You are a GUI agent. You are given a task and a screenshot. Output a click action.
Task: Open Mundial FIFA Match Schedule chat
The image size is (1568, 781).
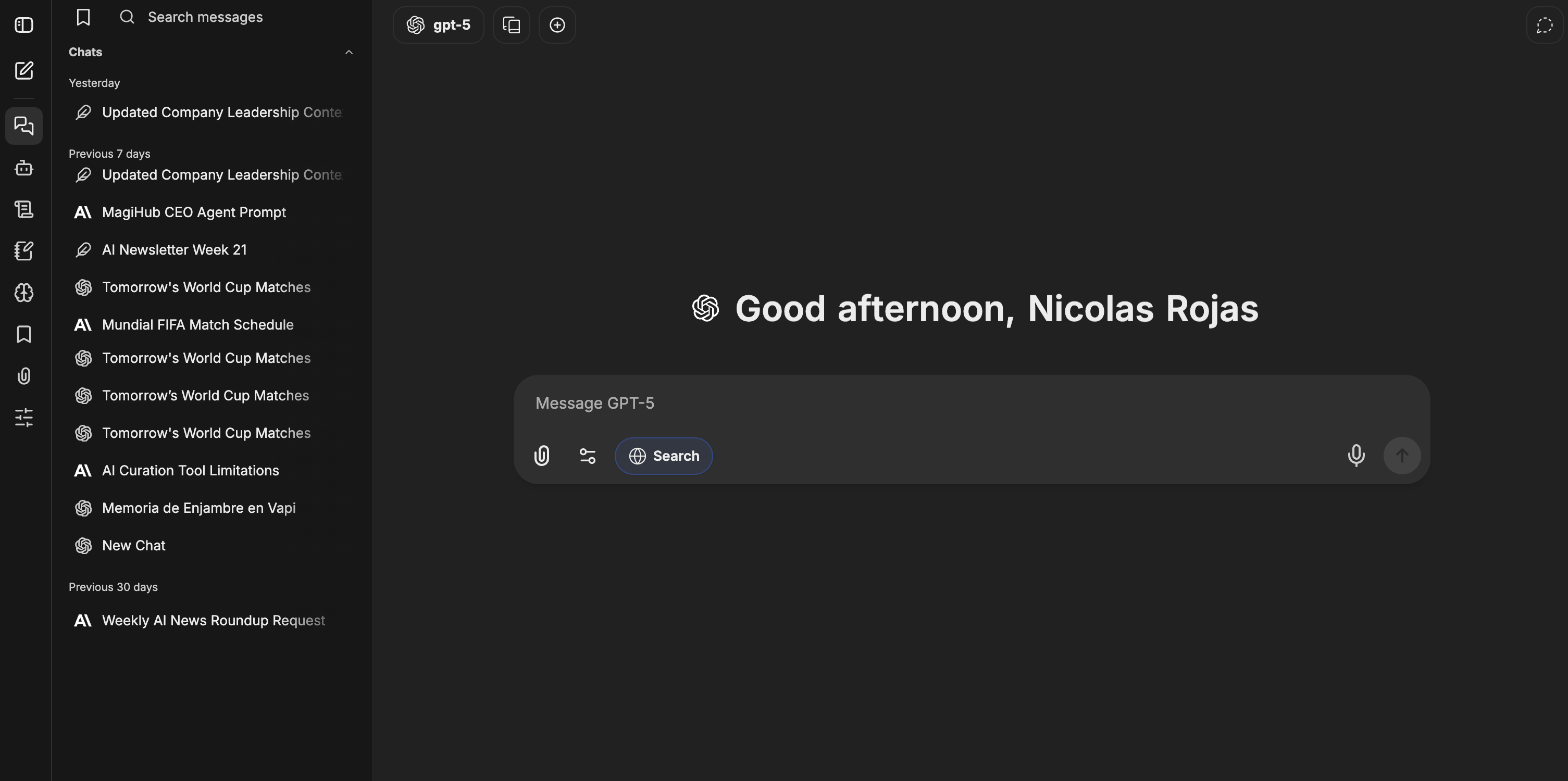[211, 325]
